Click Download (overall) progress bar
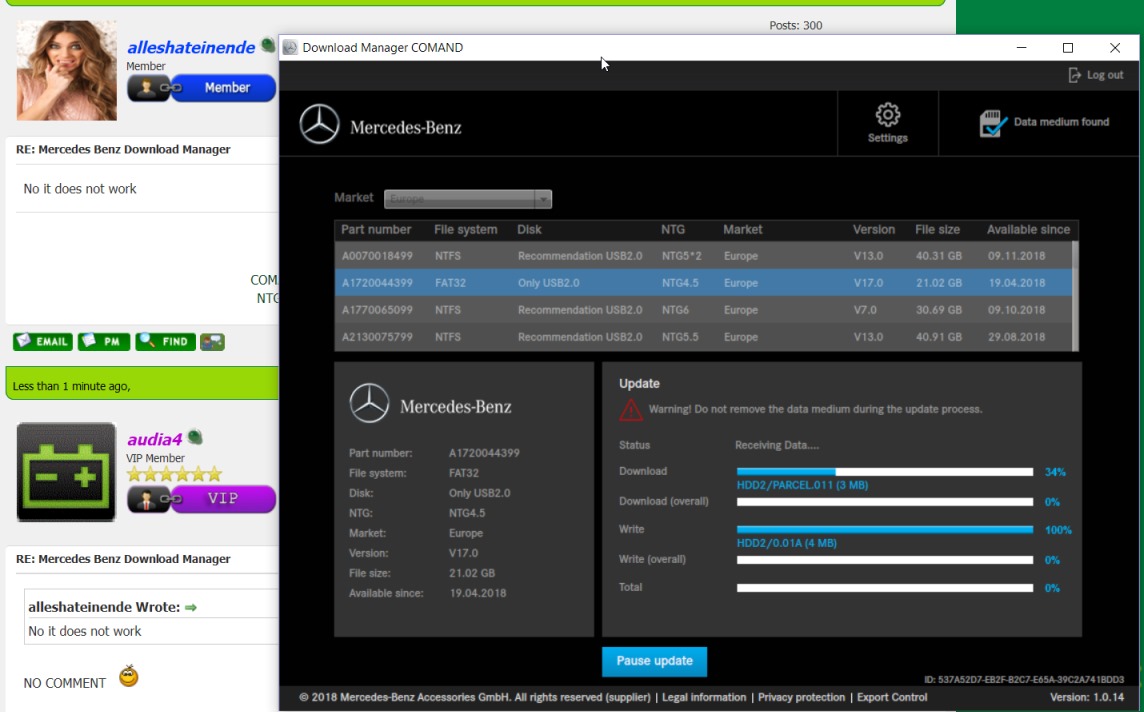 point(884,501)
